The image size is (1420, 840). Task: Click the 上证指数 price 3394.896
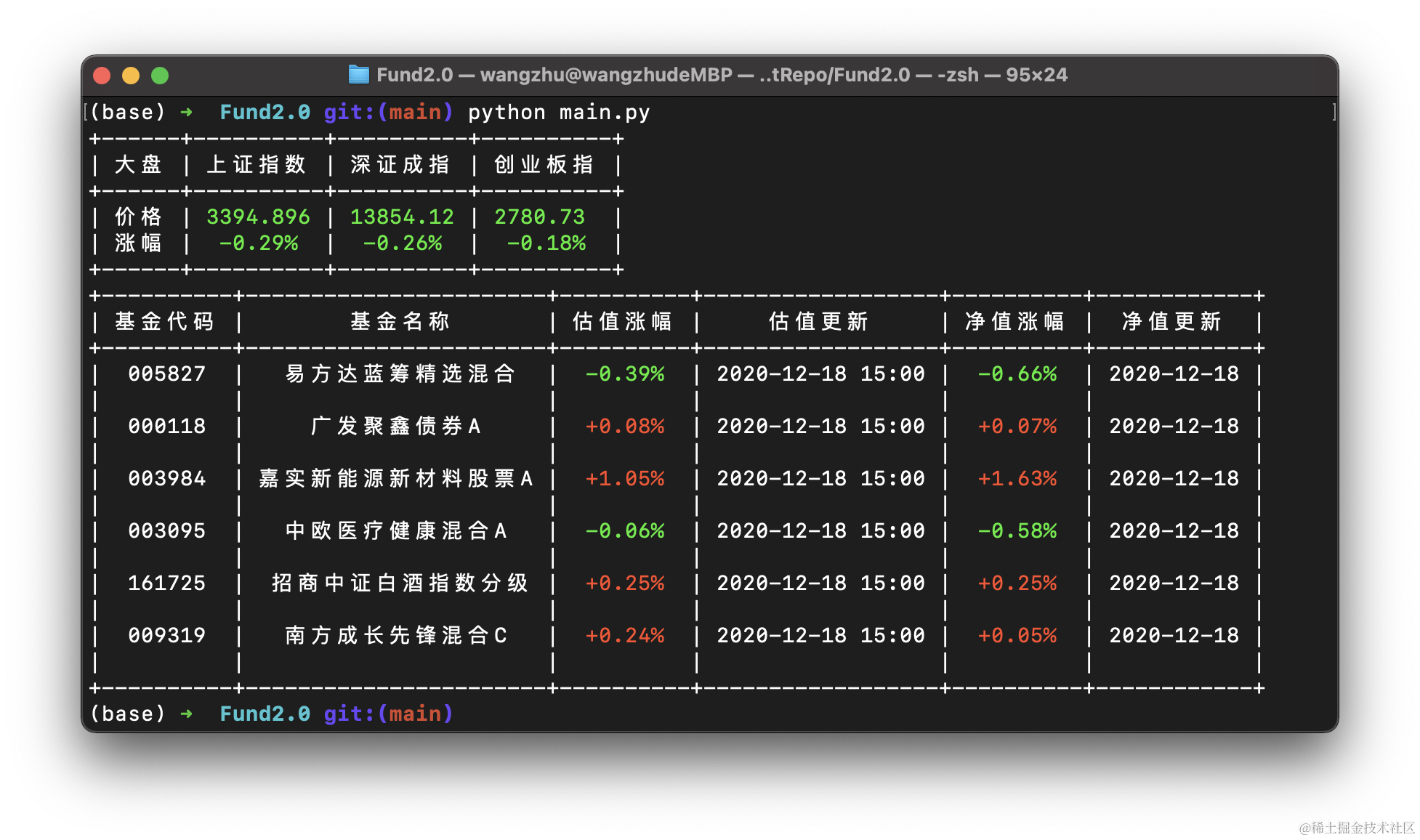pyautogui.click(x=258, y=217)
